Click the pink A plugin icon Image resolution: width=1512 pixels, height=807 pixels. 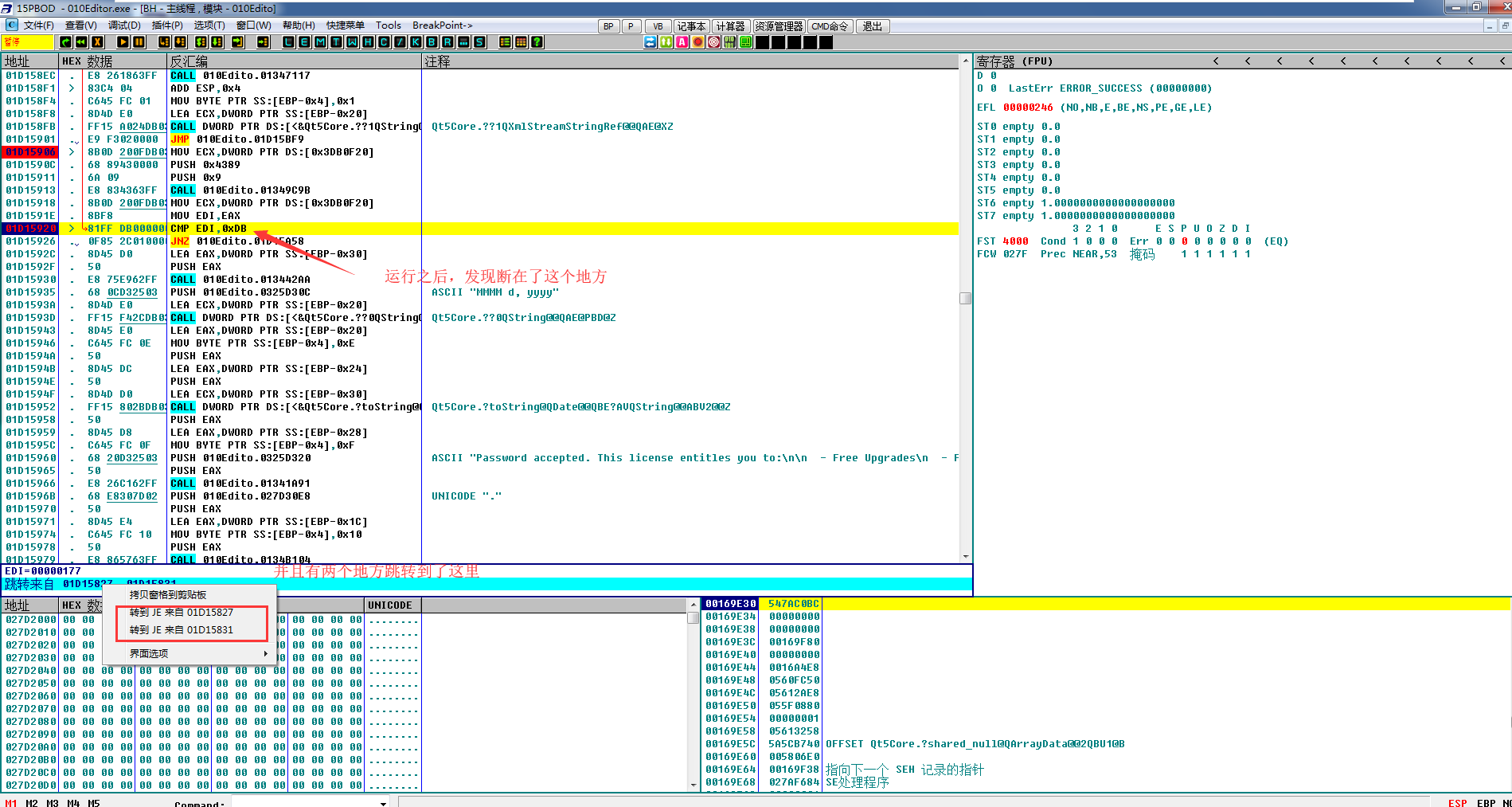point(682,42)
